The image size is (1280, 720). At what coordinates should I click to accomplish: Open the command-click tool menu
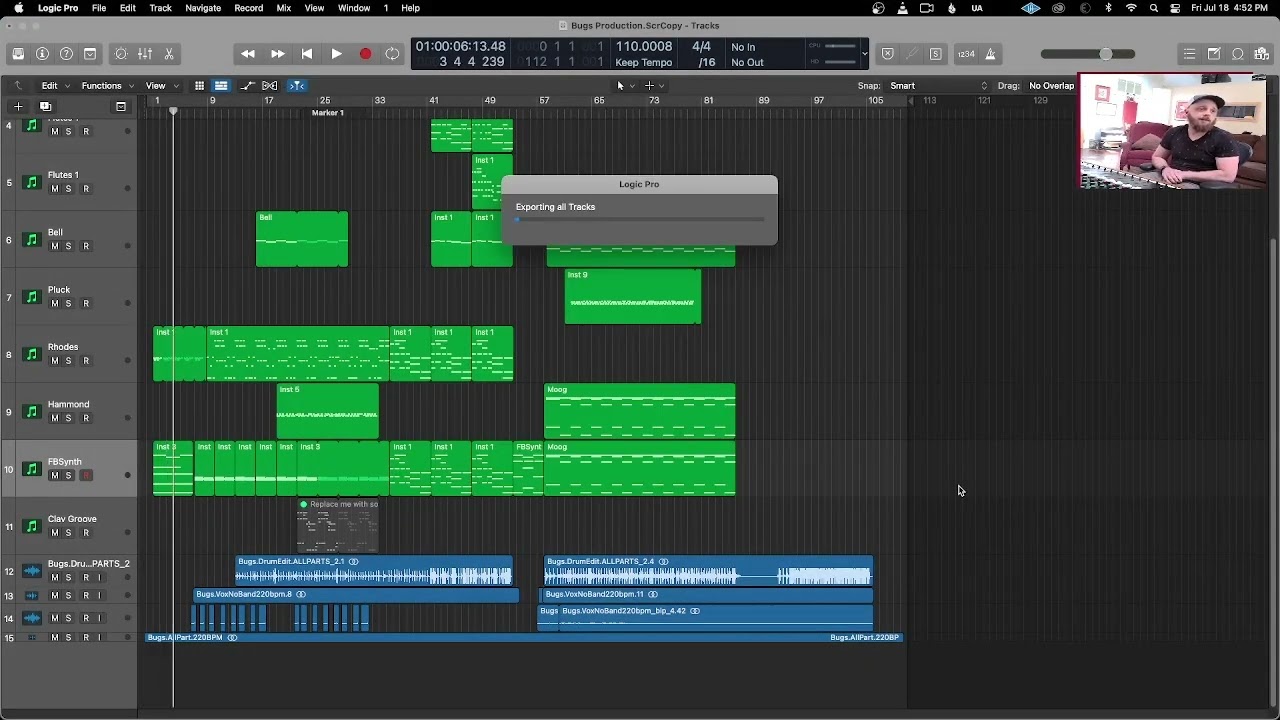[653, 86]
